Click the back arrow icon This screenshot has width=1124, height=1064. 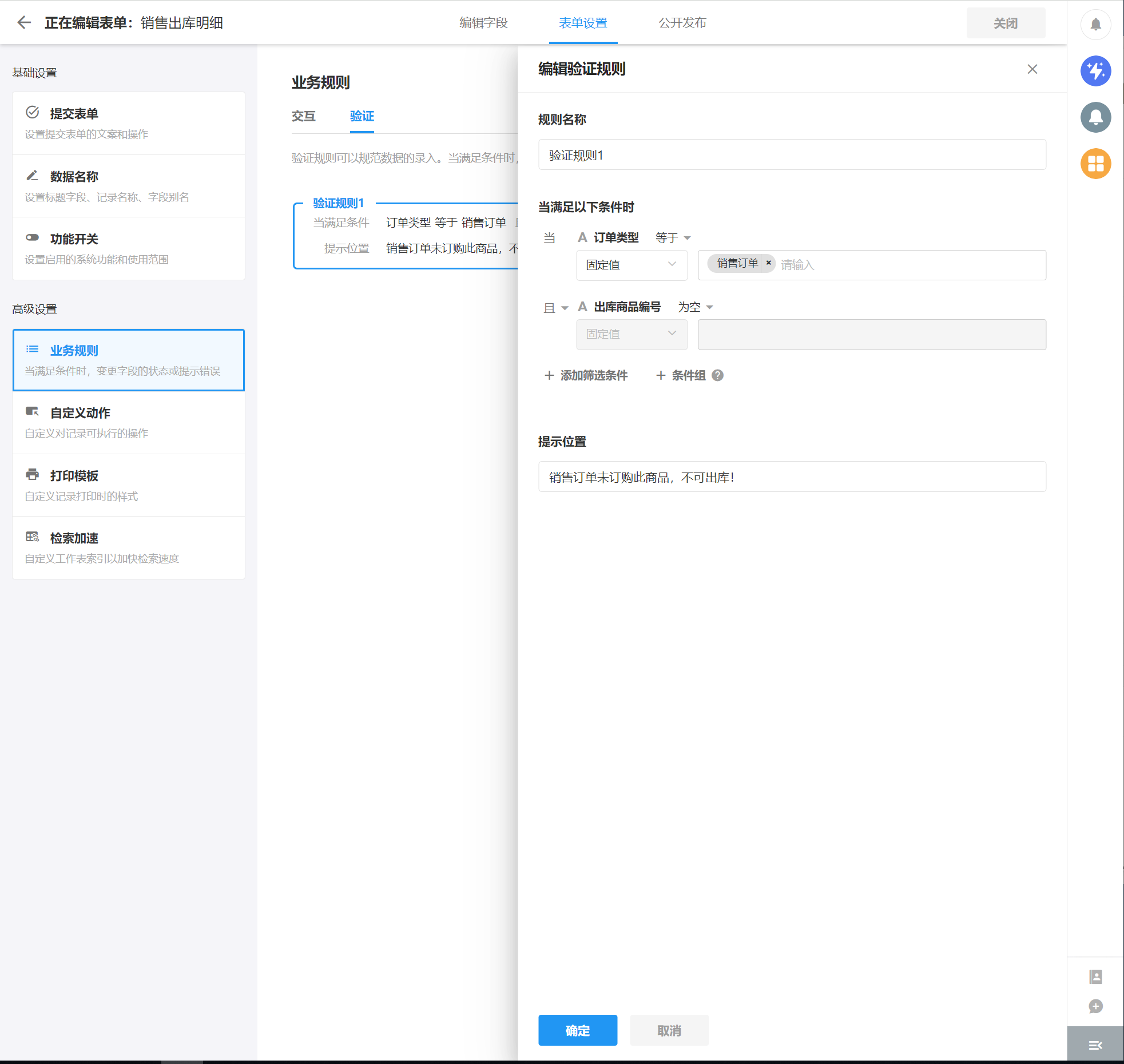click(24, 23)
